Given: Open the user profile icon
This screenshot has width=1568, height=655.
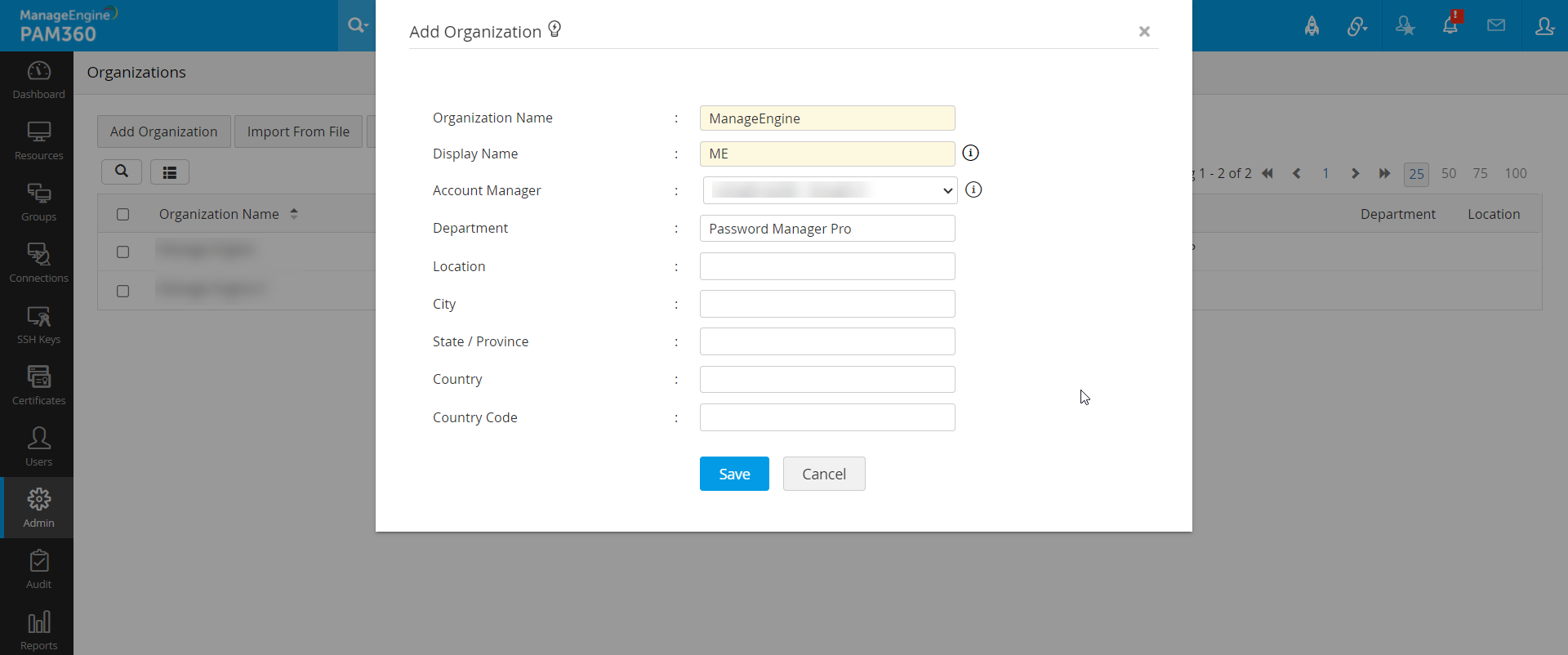Looking at the screenshot, I should [x=1544, y=26].
